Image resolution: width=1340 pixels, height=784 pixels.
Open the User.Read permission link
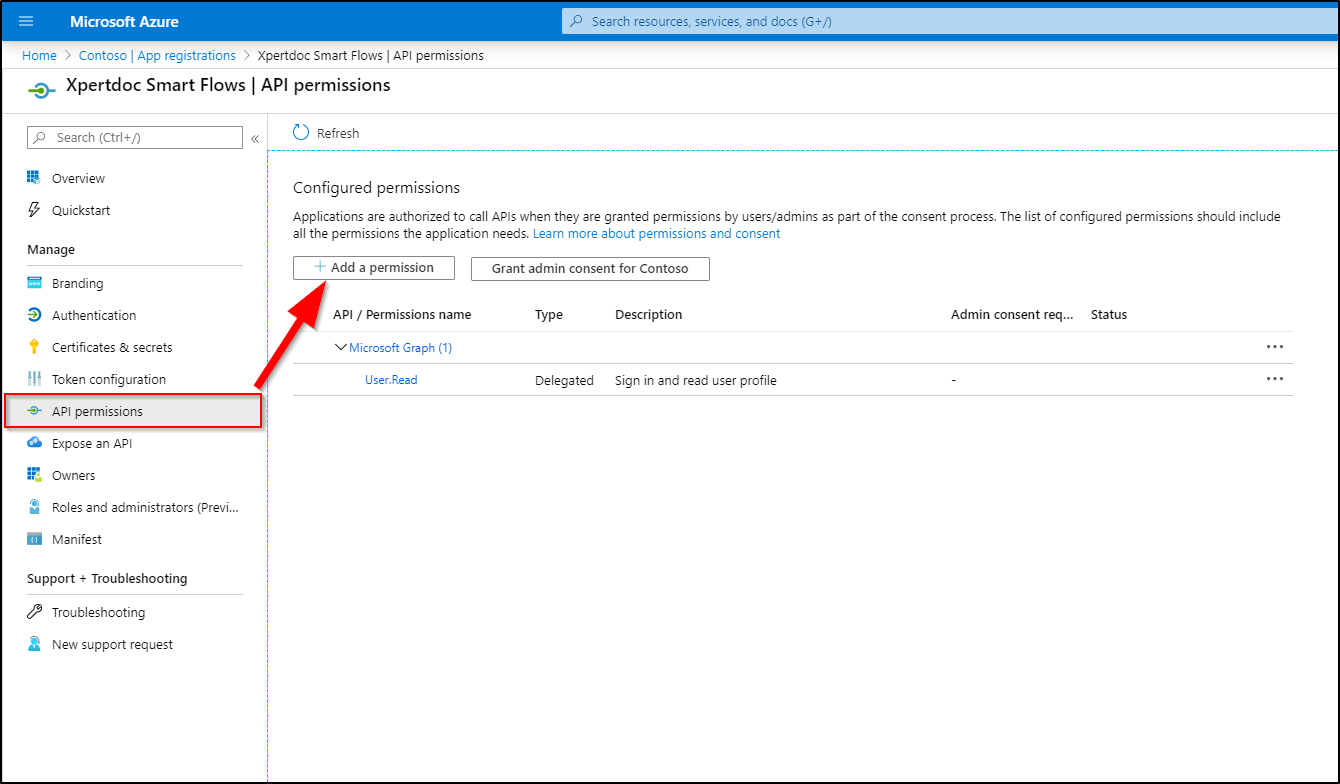(391, 380)
